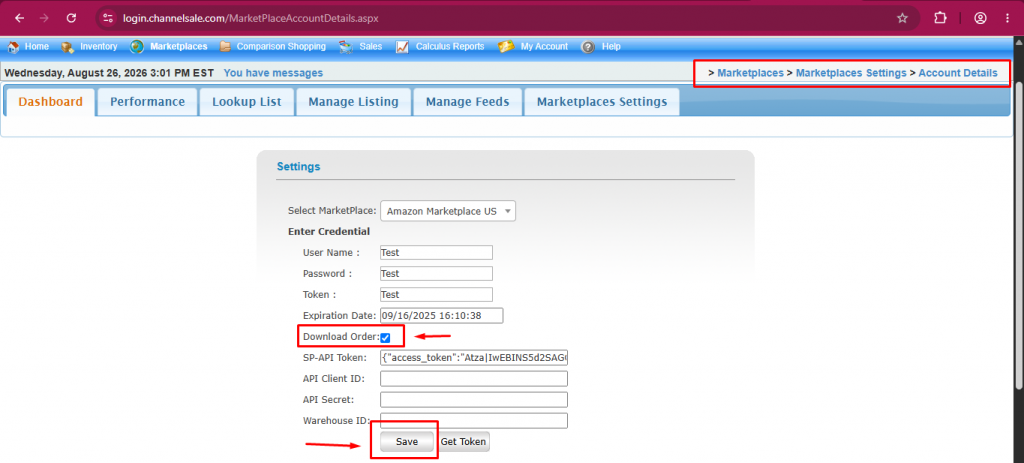This screenshot has height=463, width=1024.
Task: Click the Save button
Action: pos(407,442)
